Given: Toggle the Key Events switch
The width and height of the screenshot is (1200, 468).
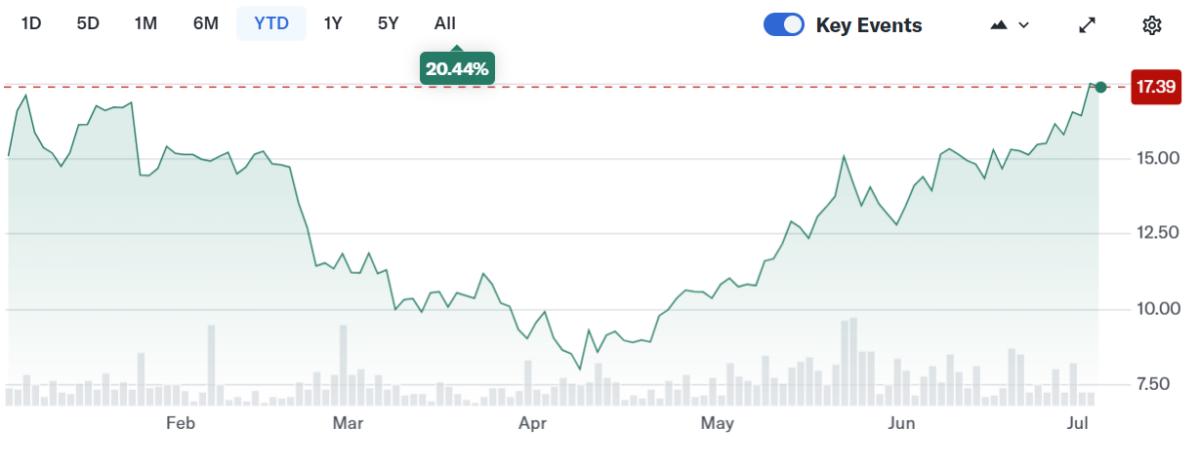Looking at the screenshot, I should tap(784, 25).
